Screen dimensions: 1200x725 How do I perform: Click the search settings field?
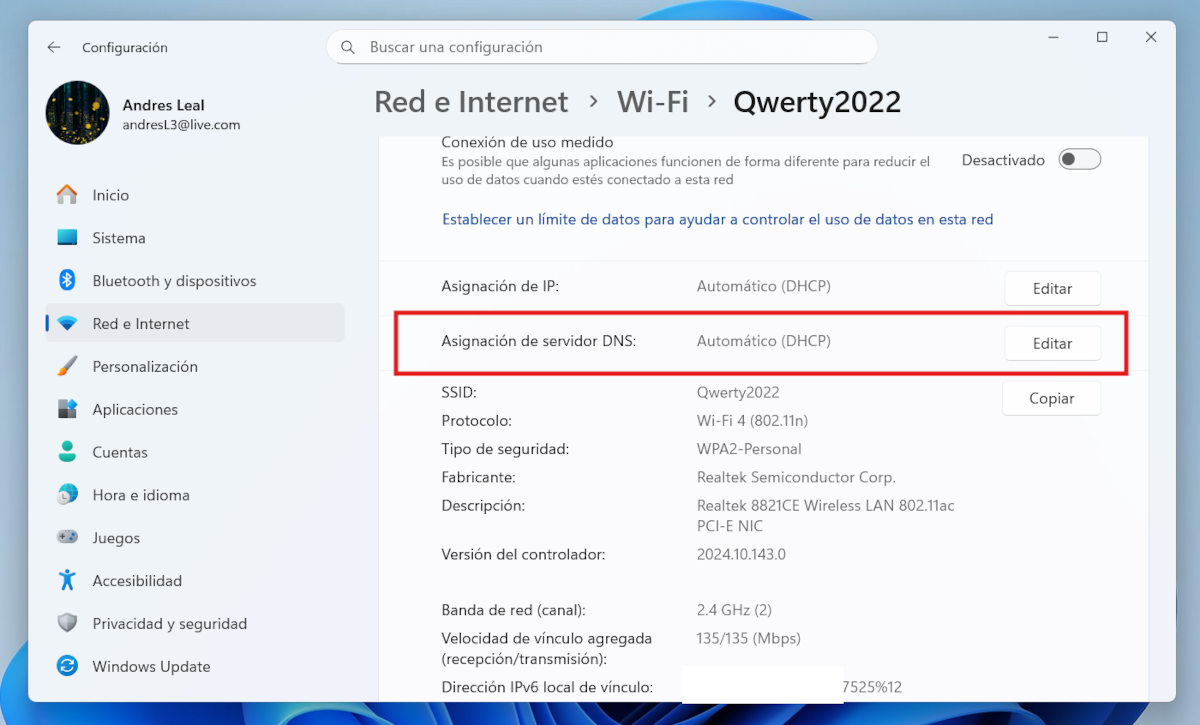point(600,47)
